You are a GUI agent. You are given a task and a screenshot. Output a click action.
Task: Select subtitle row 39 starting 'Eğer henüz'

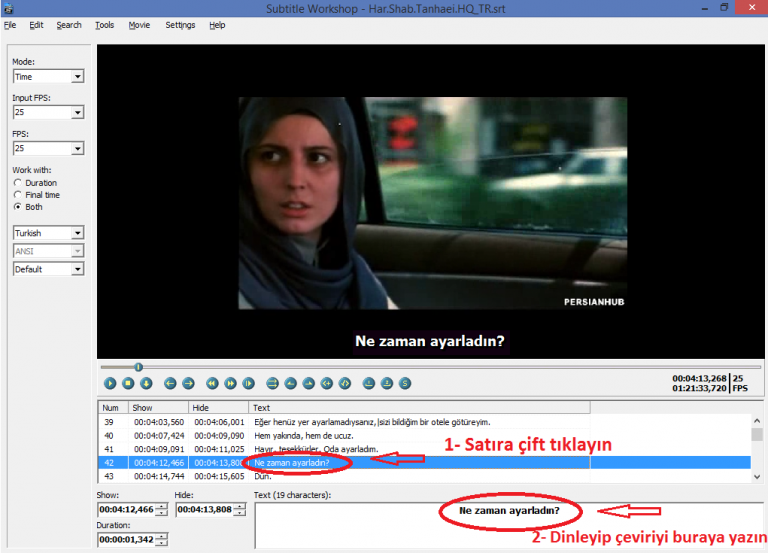point(424,422)
